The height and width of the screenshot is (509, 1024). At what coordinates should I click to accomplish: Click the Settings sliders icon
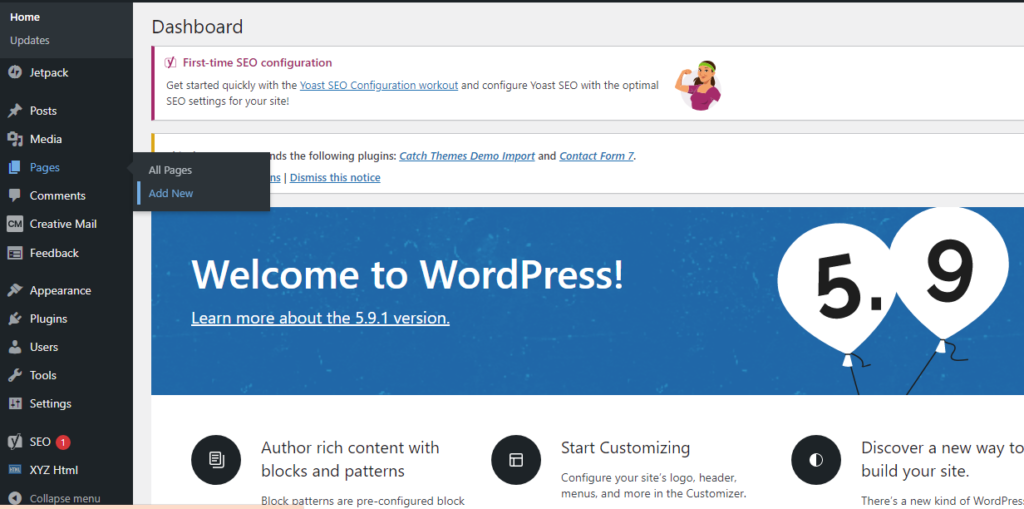coord(14,403)
